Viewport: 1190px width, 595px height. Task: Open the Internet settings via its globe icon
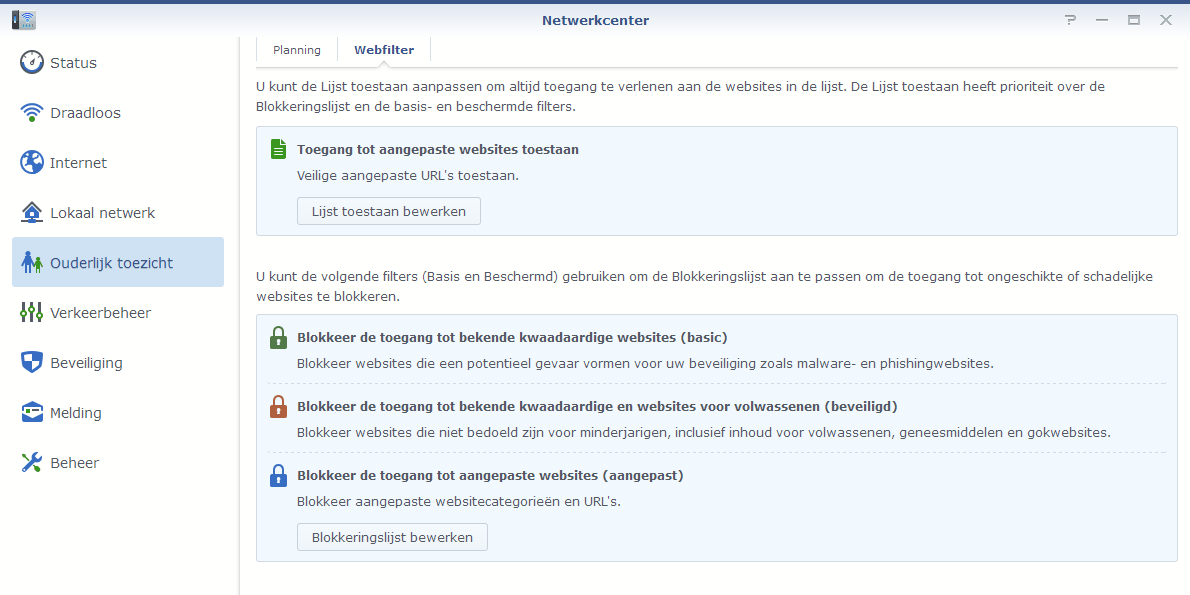coord(31,162)
